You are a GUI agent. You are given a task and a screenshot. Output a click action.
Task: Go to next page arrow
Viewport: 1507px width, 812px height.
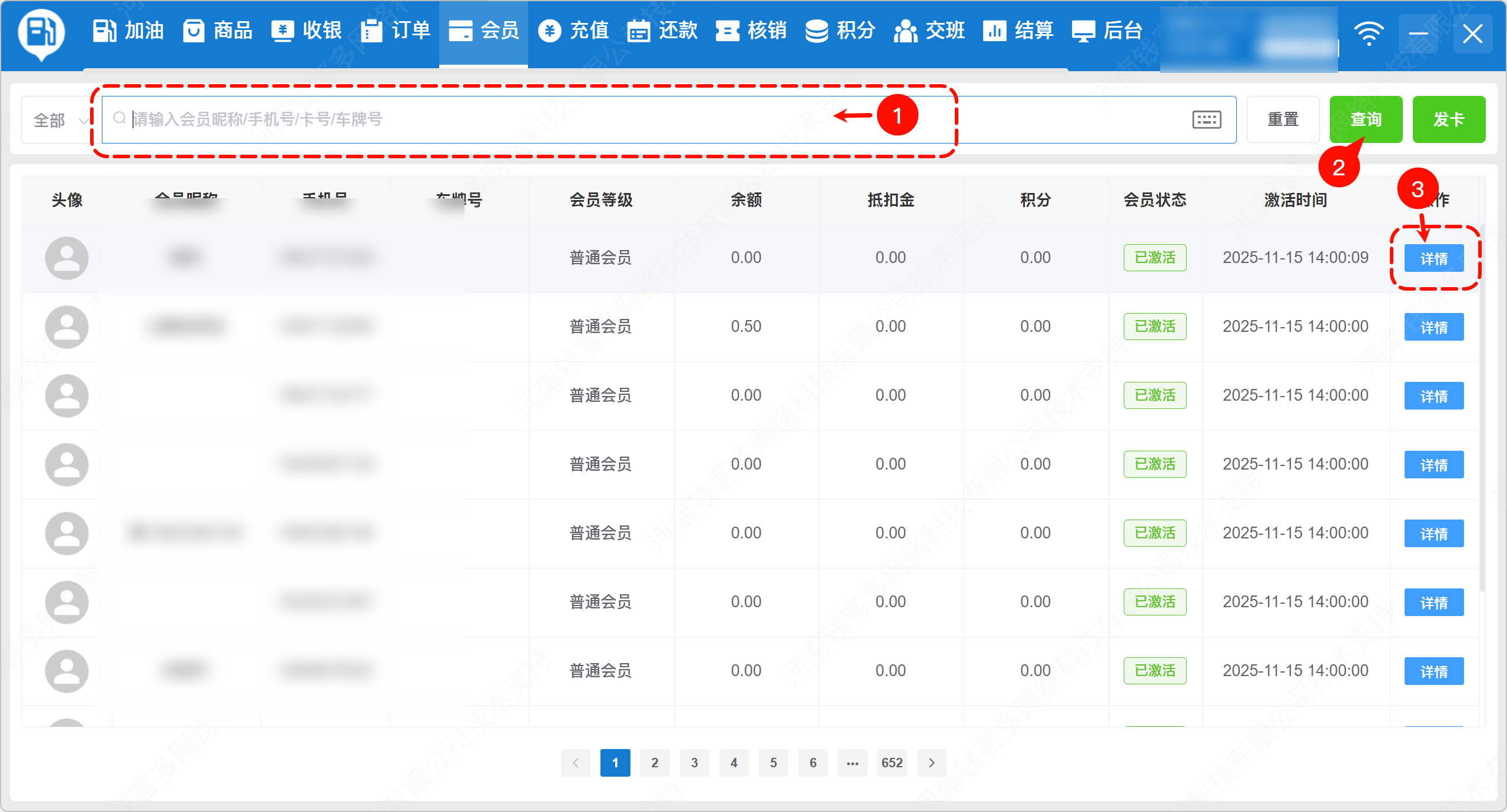(x=931, y=763)
